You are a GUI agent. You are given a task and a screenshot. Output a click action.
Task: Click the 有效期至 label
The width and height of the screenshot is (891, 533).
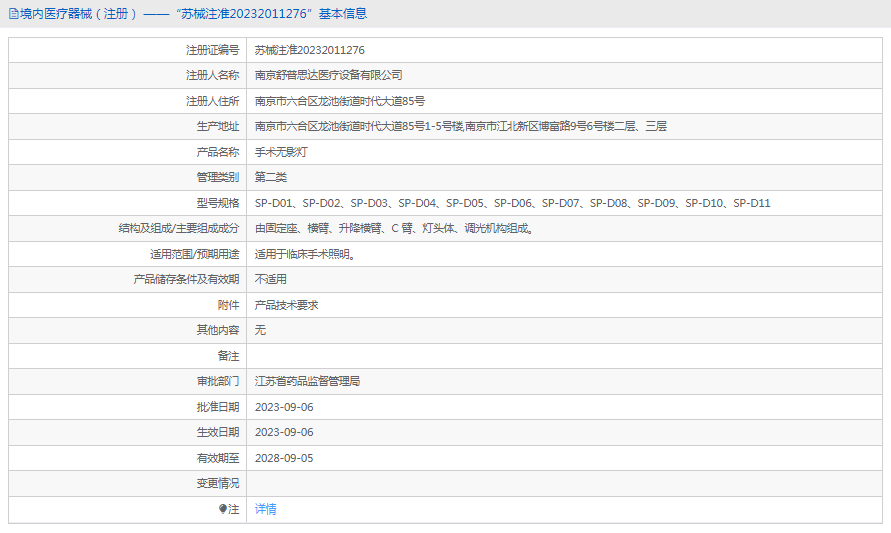[x=218, y=458]
